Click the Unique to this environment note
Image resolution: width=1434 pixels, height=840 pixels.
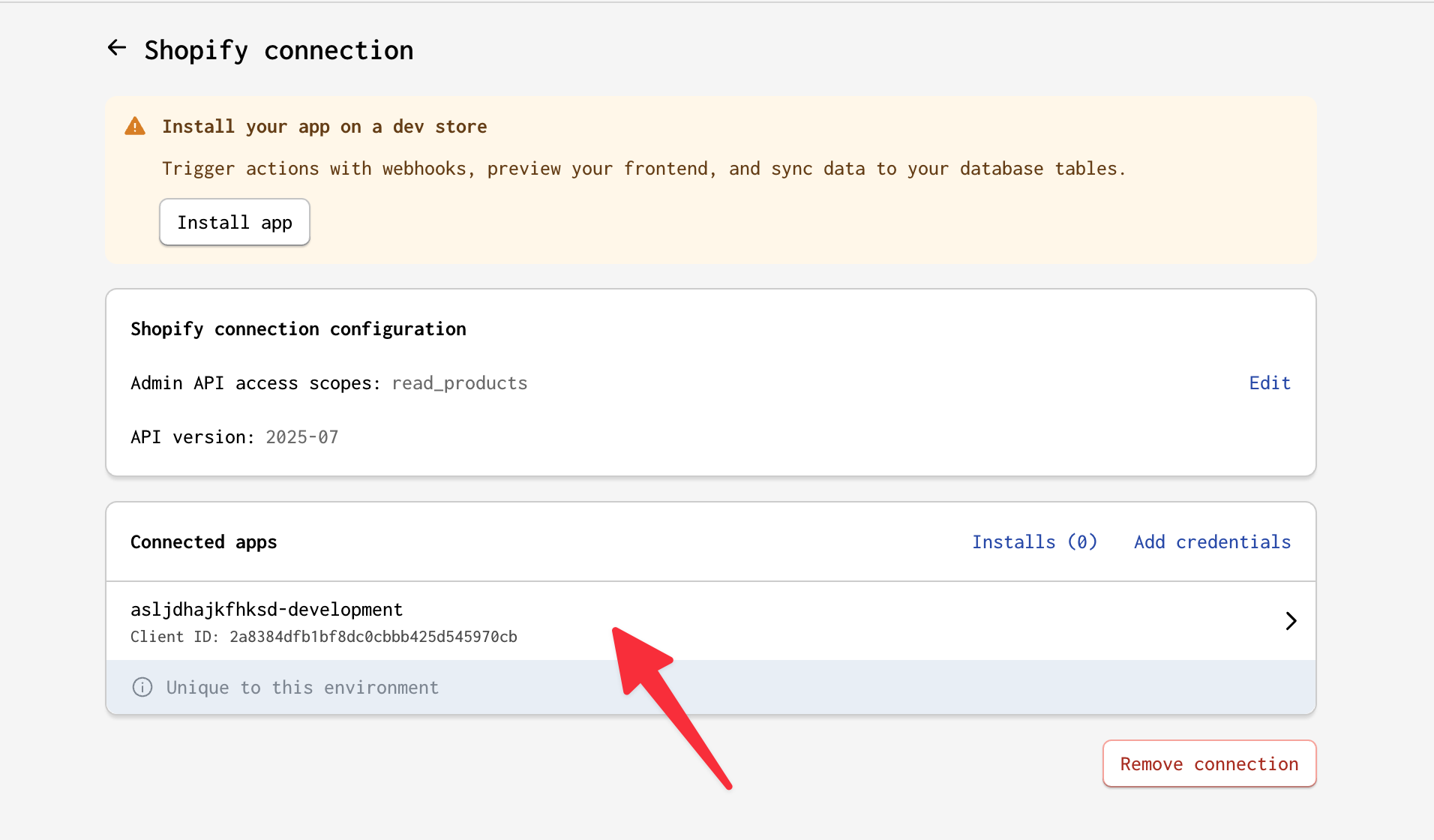(x=302, y=688)
